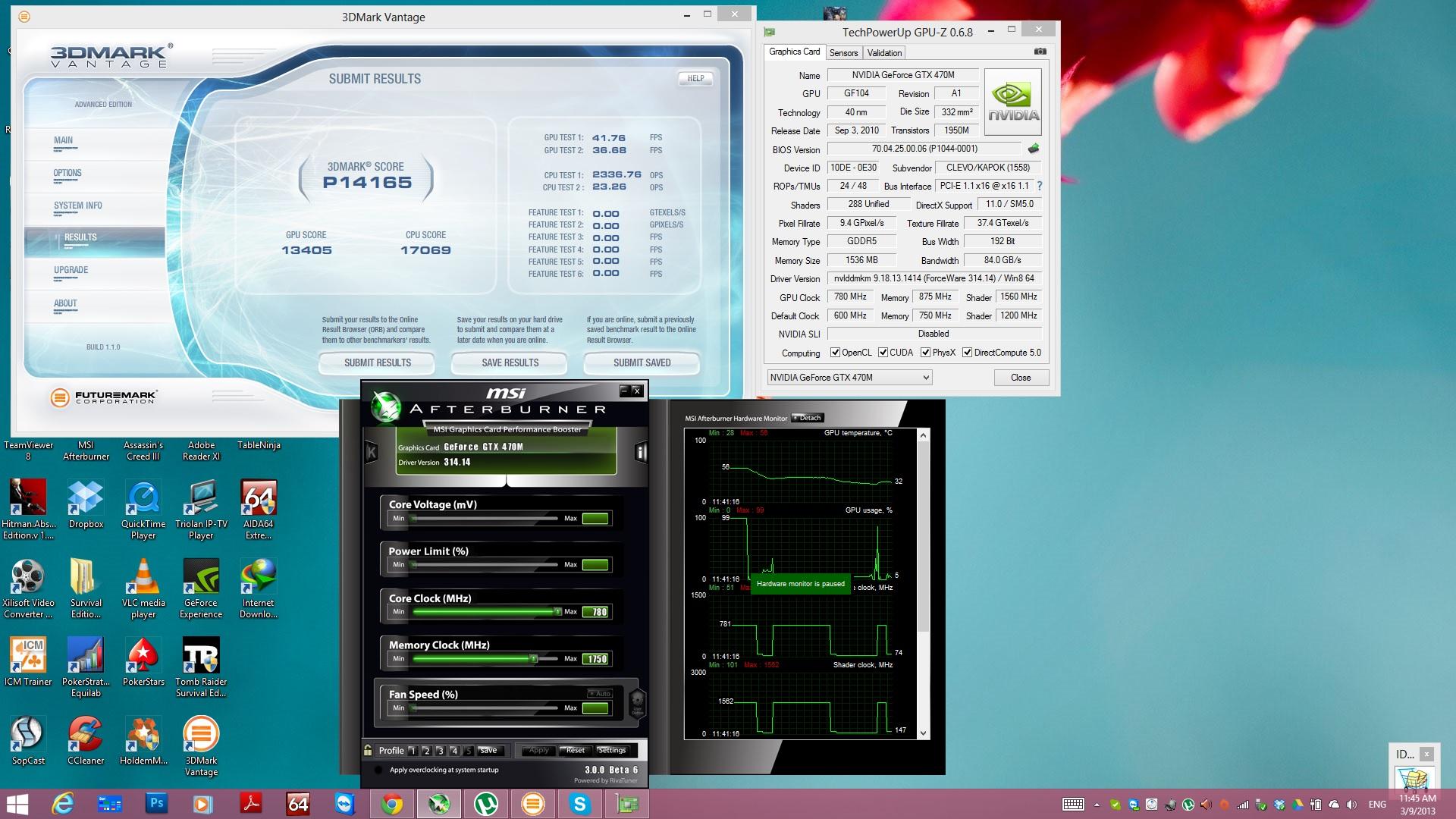Click HELP in 3DMark Vantage
This screenshot has width=1456, height=819.
point(695,78)
